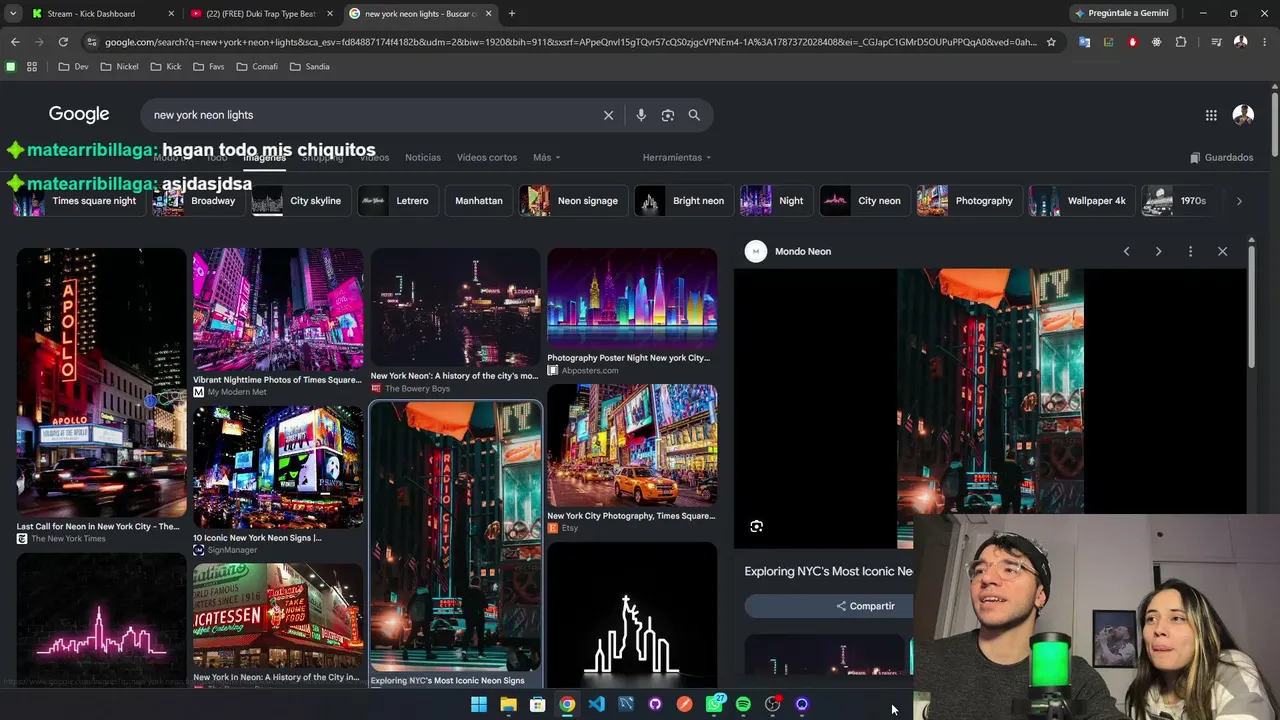Filter by the Wallpaper 4k chip

coord(1082,201)
